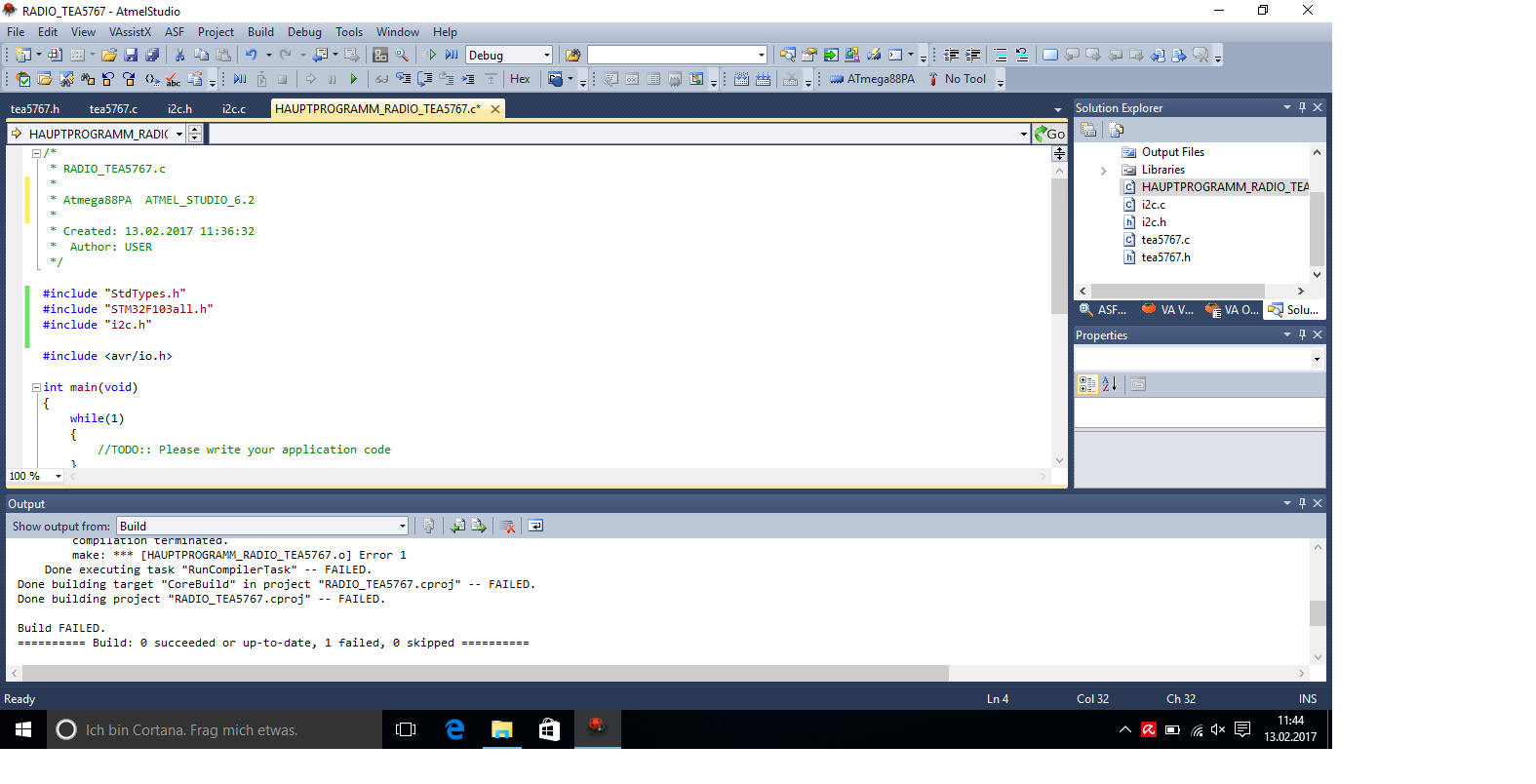
Task: Click the Solution Explorer horizontal scrollbar
Action: point(1178,291)
